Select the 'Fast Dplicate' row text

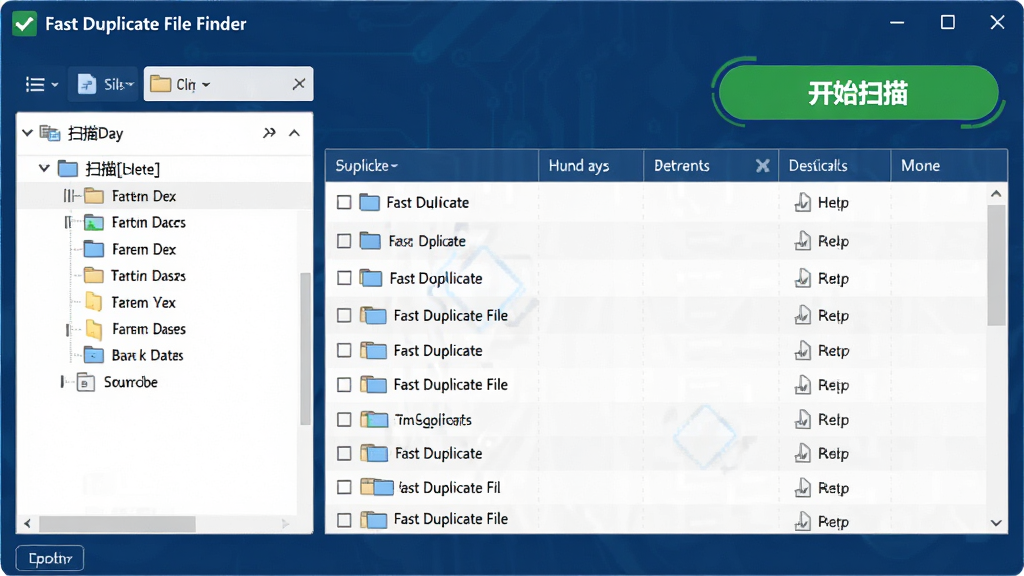[427, 241]
